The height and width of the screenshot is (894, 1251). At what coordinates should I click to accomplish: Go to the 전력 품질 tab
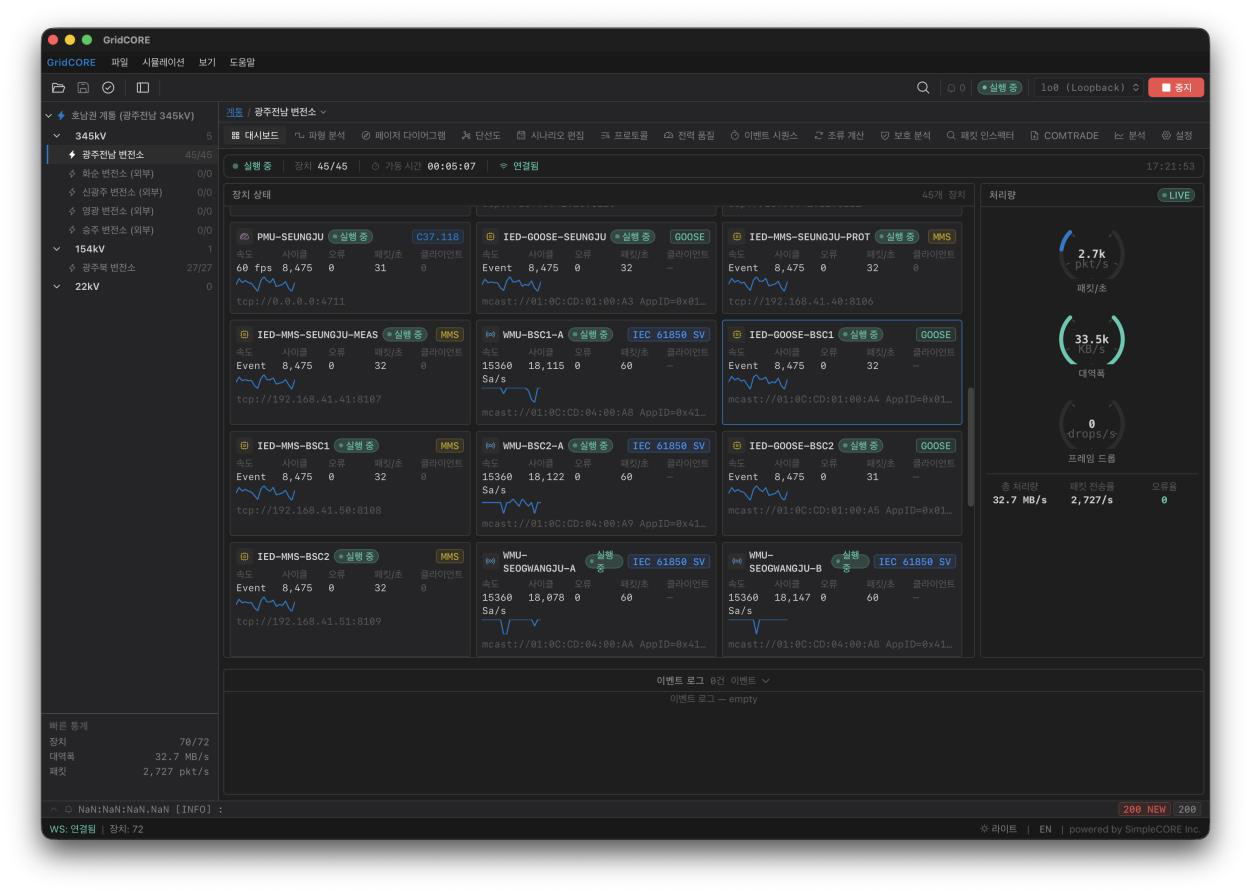tap(689, 135)
